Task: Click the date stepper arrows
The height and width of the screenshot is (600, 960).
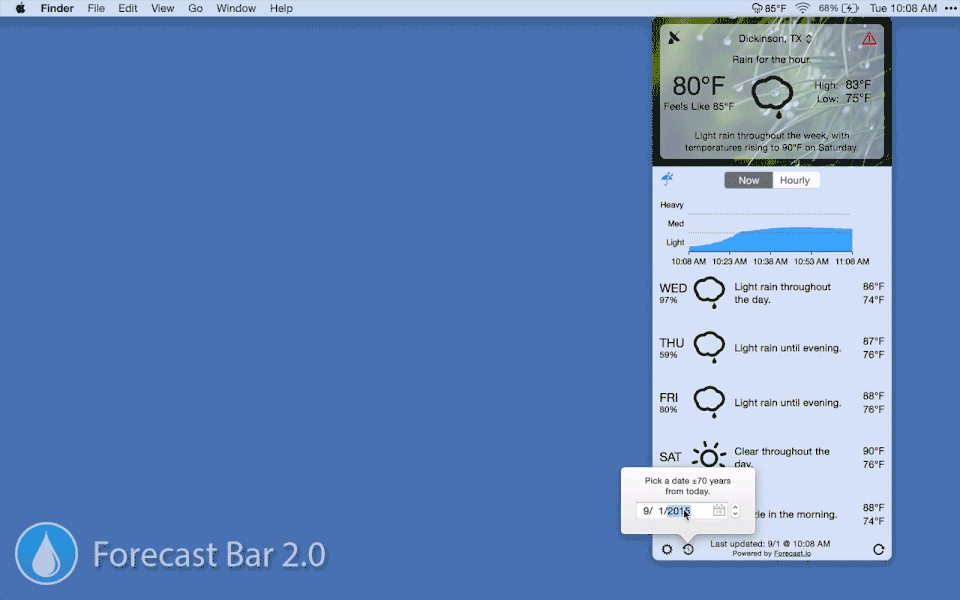Action: click(735, 511)
